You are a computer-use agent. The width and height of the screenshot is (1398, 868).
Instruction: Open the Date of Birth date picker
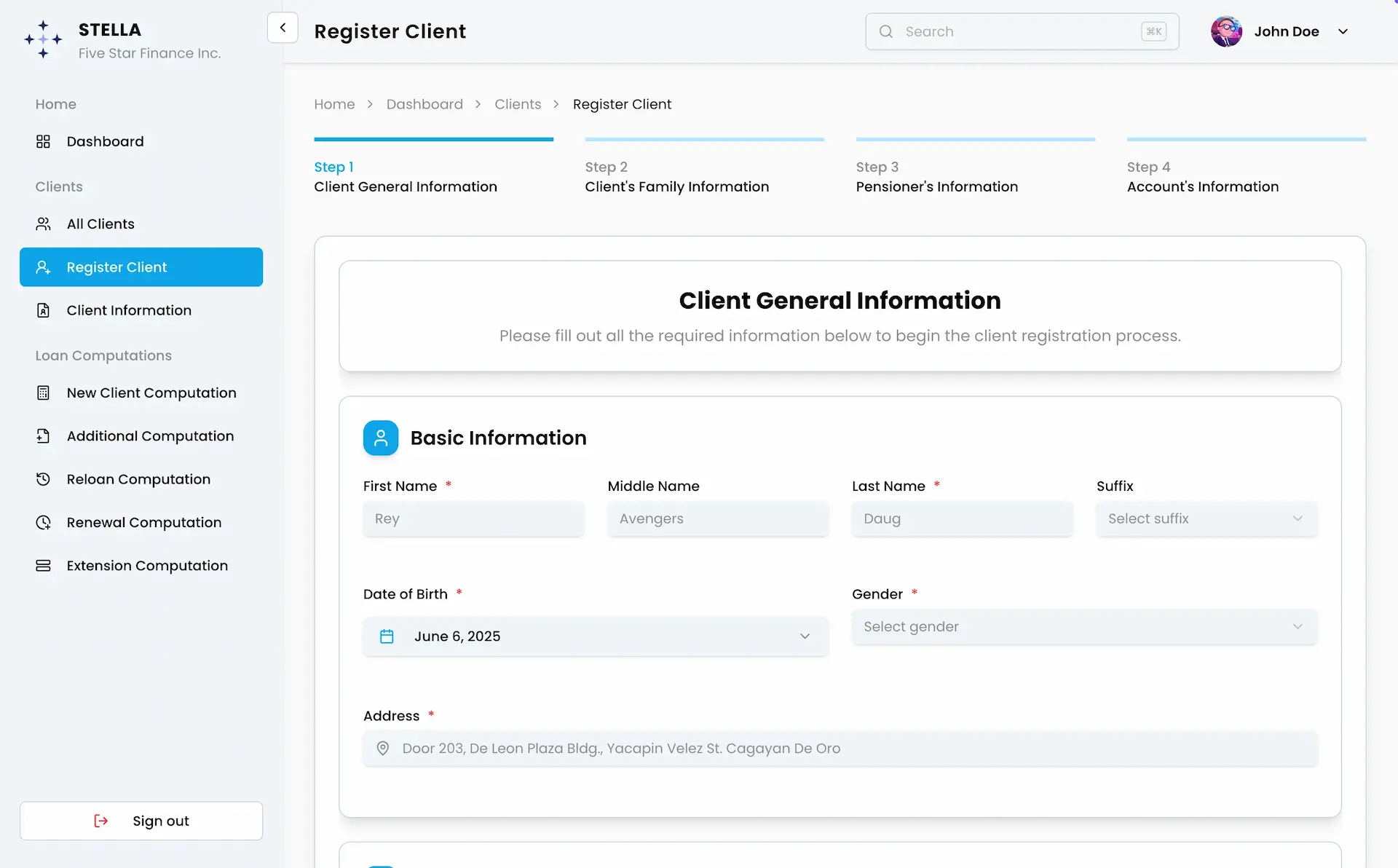pyautogui.click(x=596, y=636)
